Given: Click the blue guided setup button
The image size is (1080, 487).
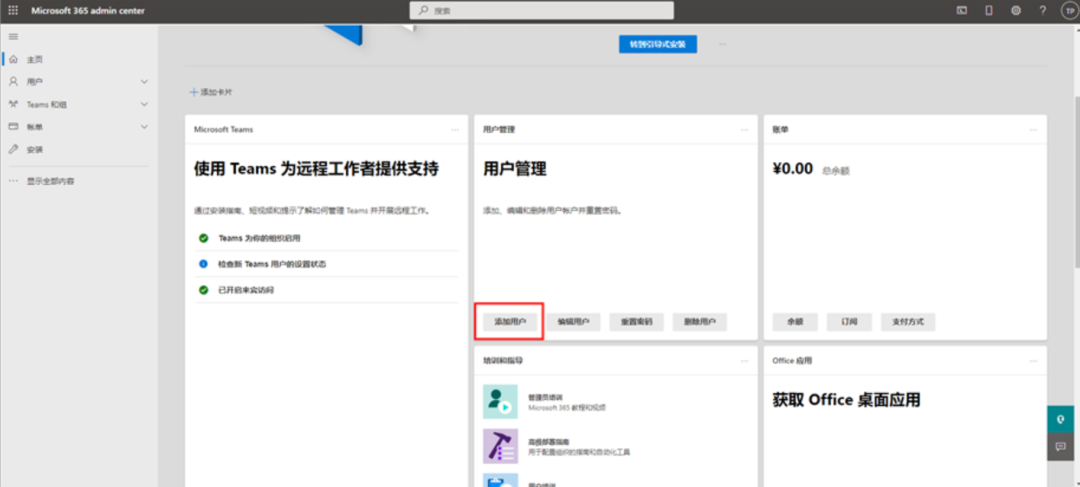Looking at the screenshot, I should coord(658,44).
